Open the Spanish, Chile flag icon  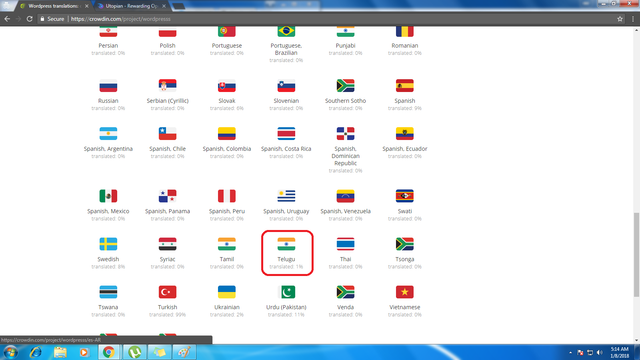(167, 134)
